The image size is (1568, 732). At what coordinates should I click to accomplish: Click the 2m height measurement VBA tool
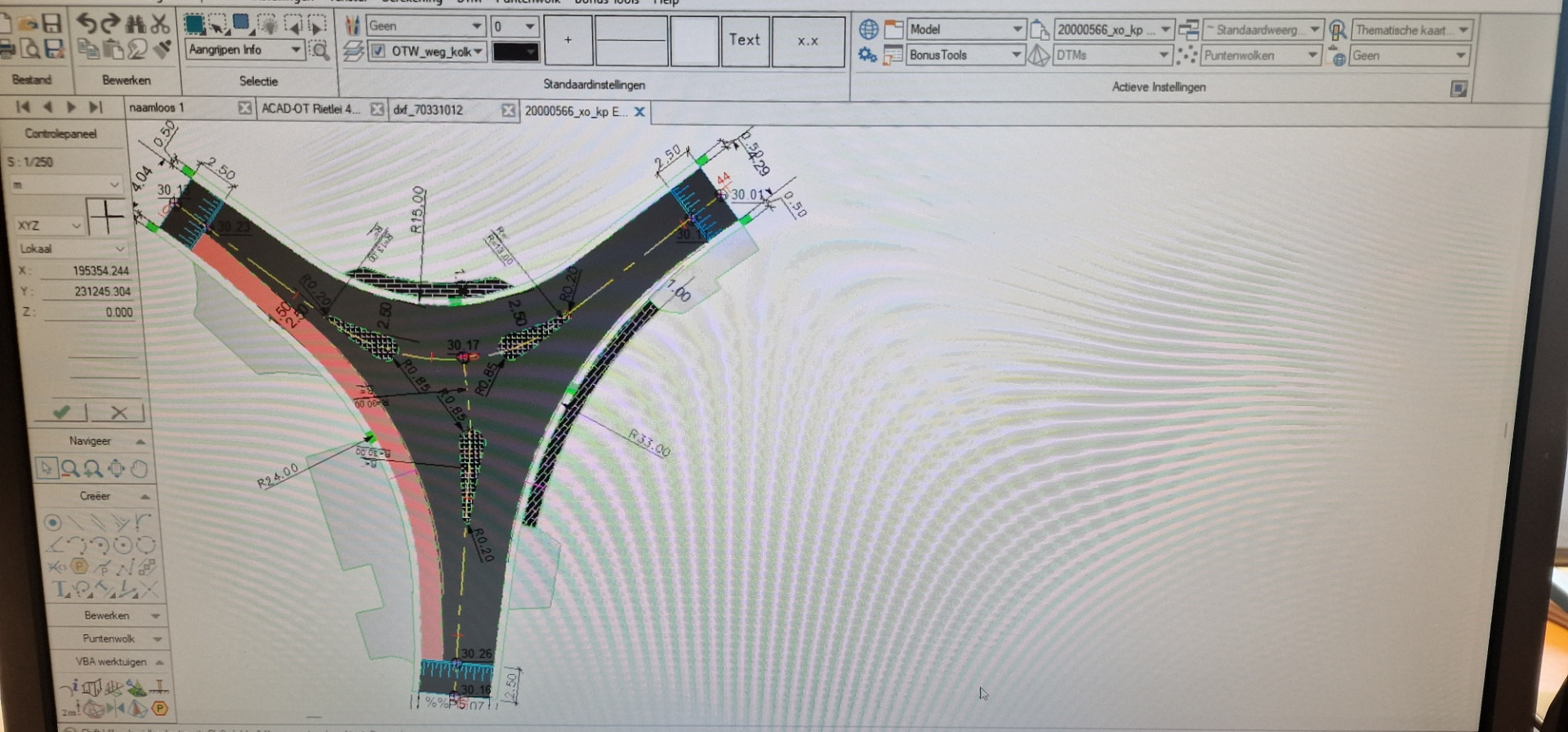click(x=71, y=709)
